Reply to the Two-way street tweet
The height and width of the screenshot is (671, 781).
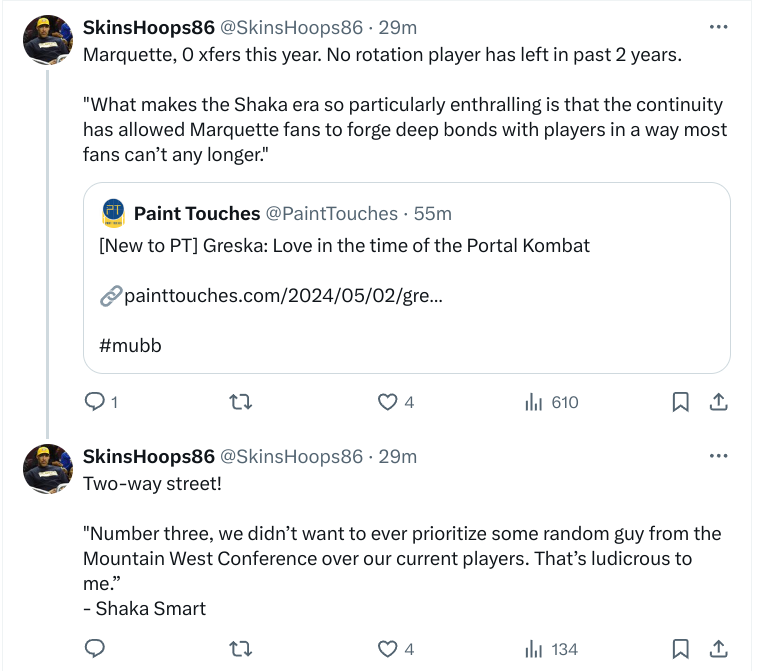95,649
